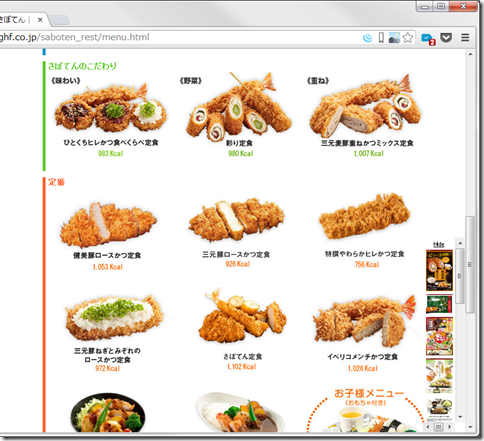
Task: Open the green banner thumbnail in side panel
Action: pyautogui.click(x=439, y=304)
